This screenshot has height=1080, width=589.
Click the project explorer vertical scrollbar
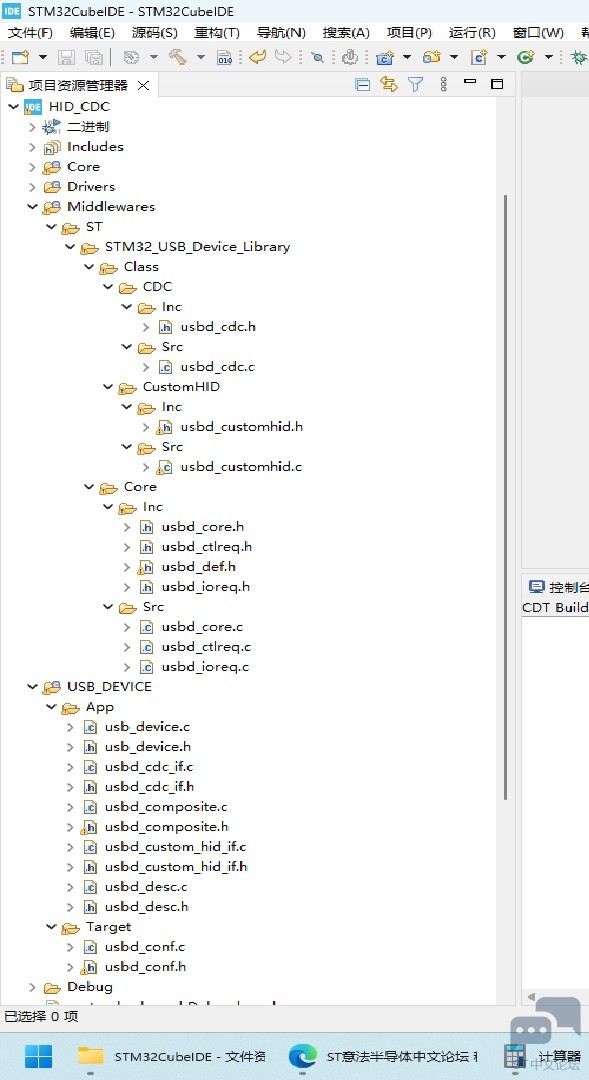pyautogui.click(x=505, y=496)
